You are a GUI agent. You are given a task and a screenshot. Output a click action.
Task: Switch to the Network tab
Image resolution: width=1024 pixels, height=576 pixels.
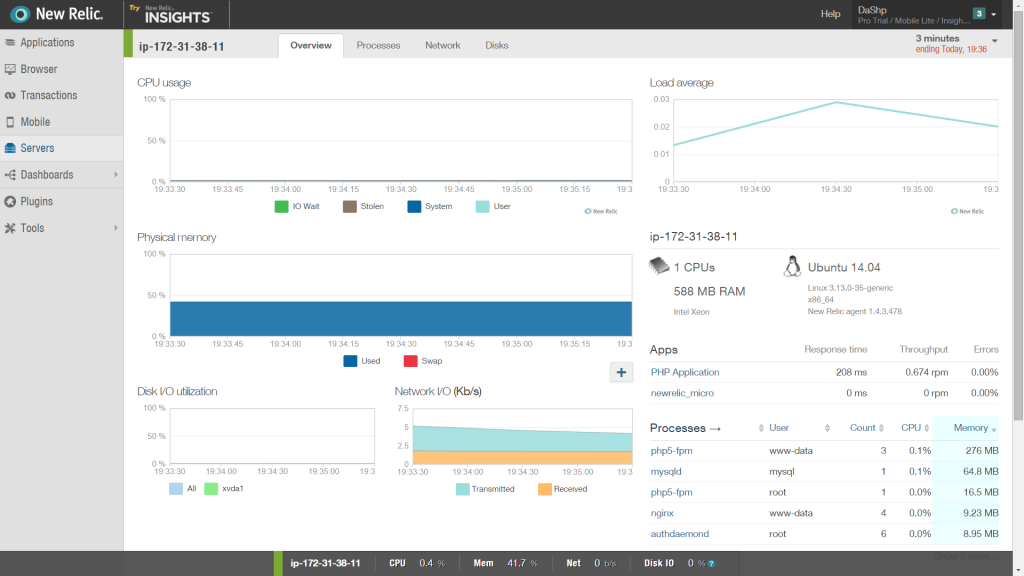pyautogui.click(x=443, y=46)
